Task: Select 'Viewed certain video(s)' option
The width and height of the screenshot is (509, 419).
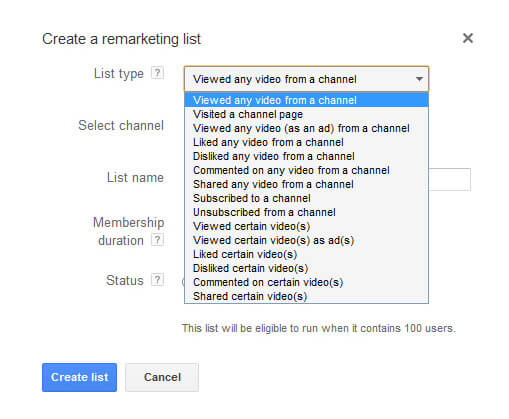Action: coord(306,226)
